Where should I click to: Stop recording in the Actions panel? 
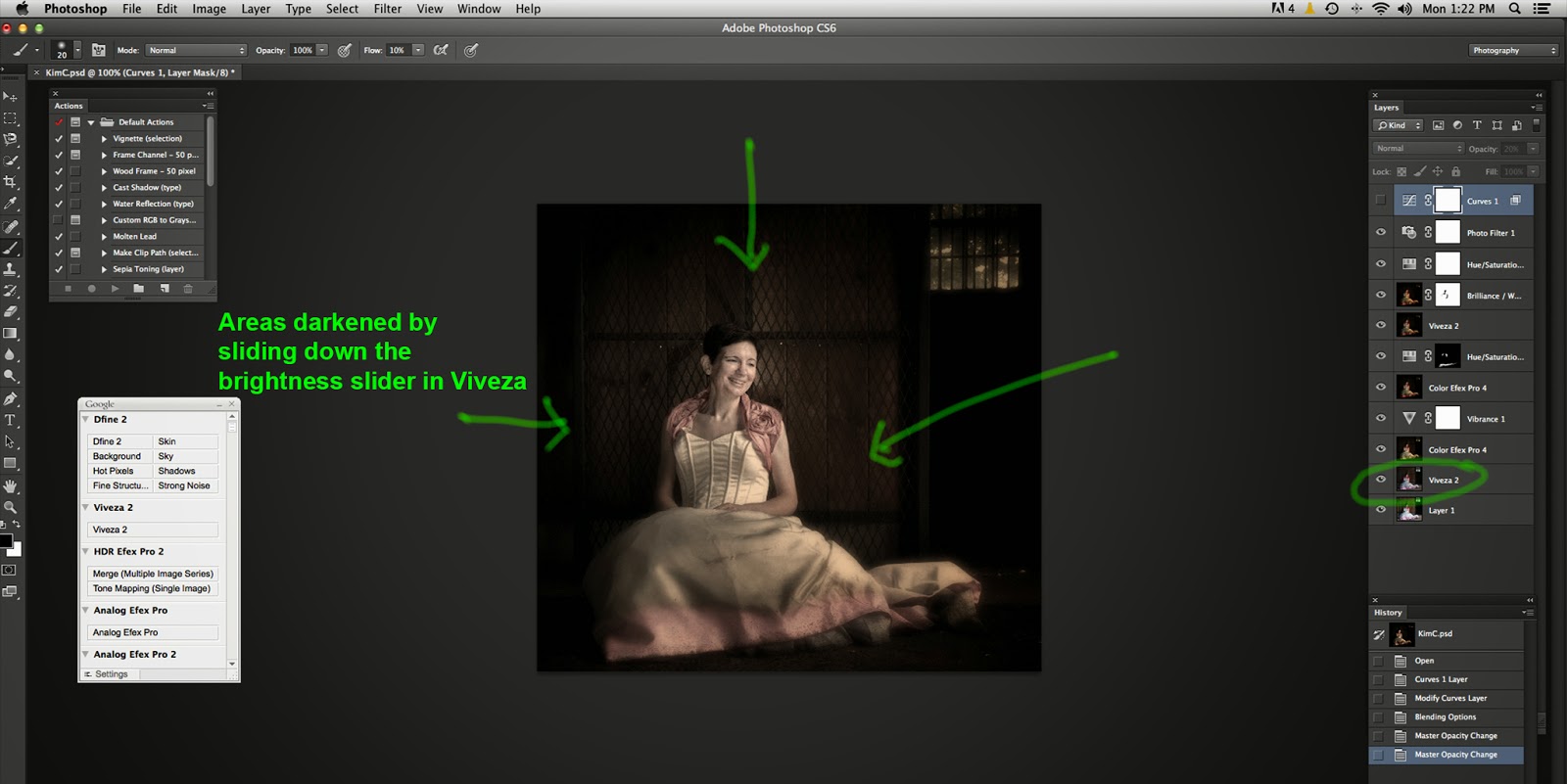click(68, 289)
